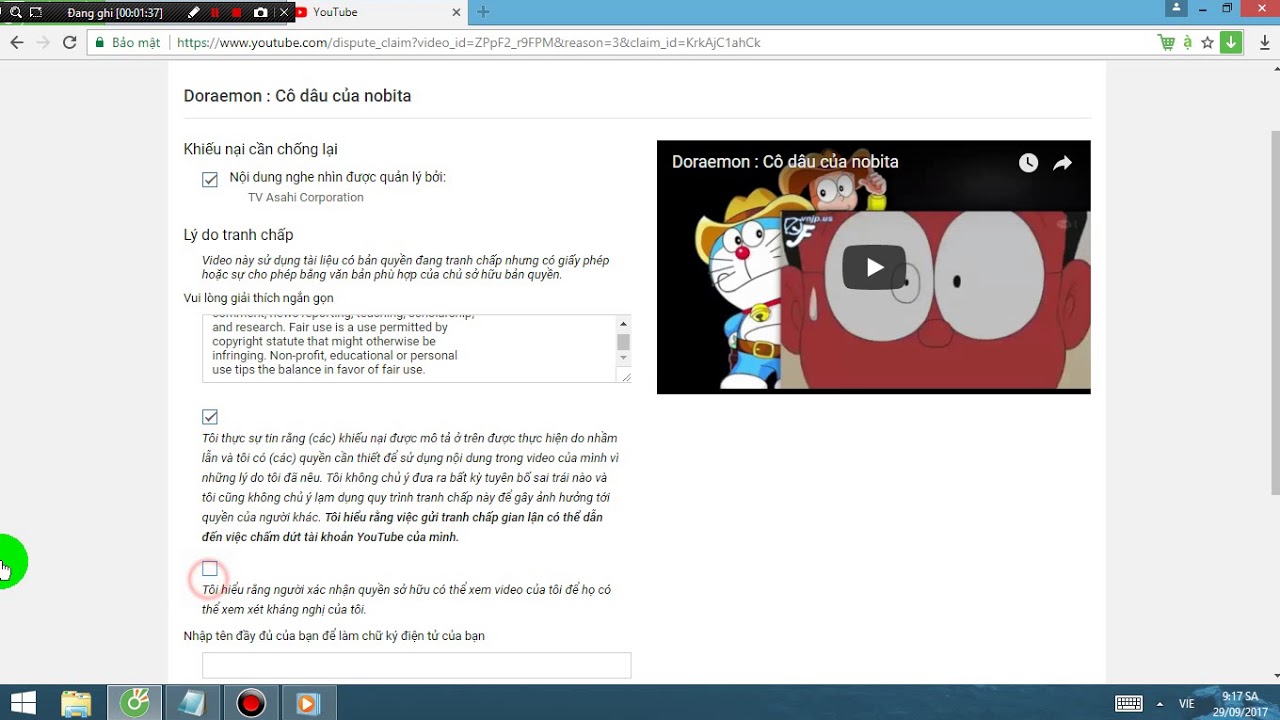Open File Explorer from the taskbar

[77, 703]
